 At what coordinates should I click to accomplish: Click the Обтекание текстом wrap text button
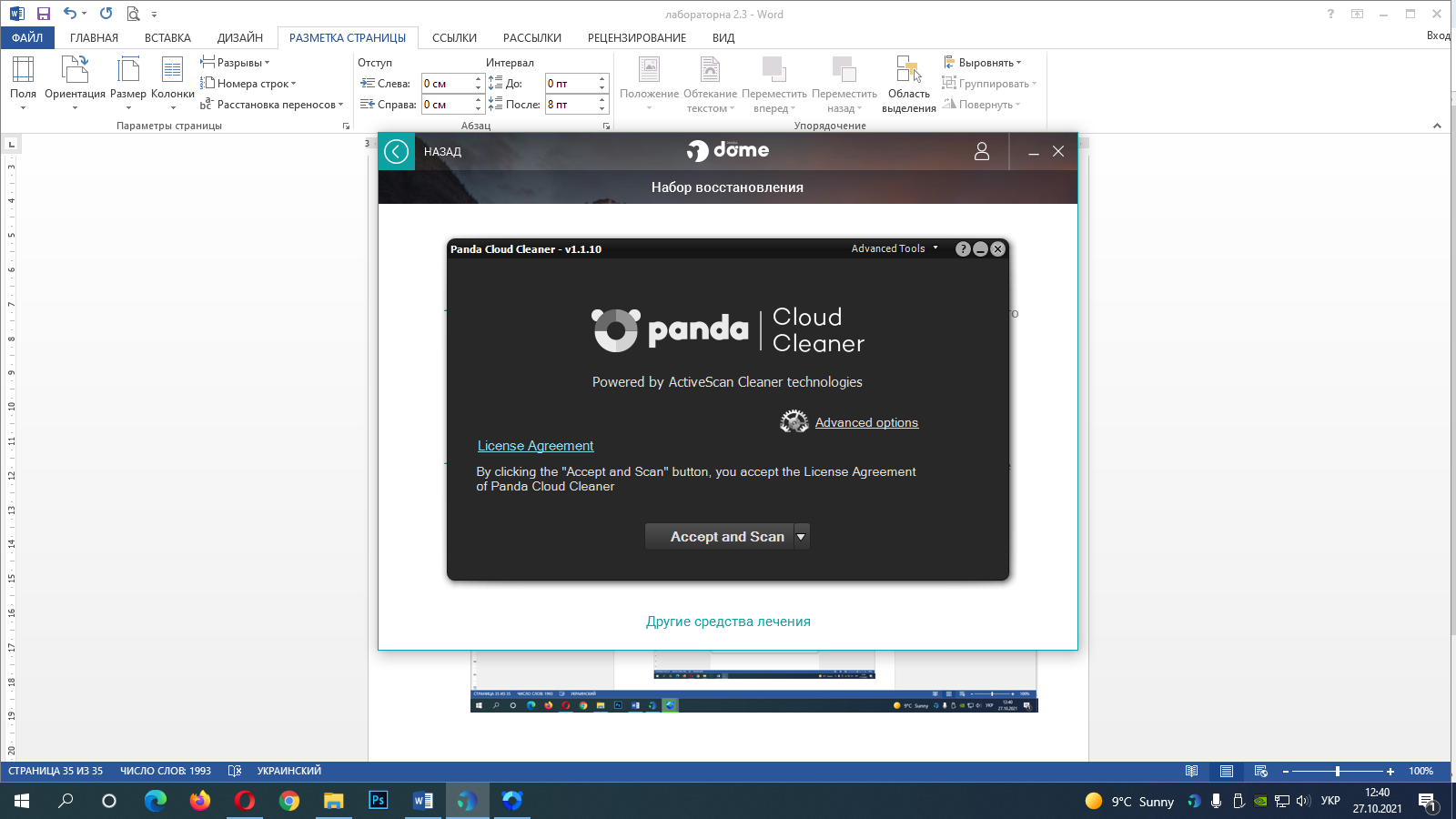tap(710, 84)
